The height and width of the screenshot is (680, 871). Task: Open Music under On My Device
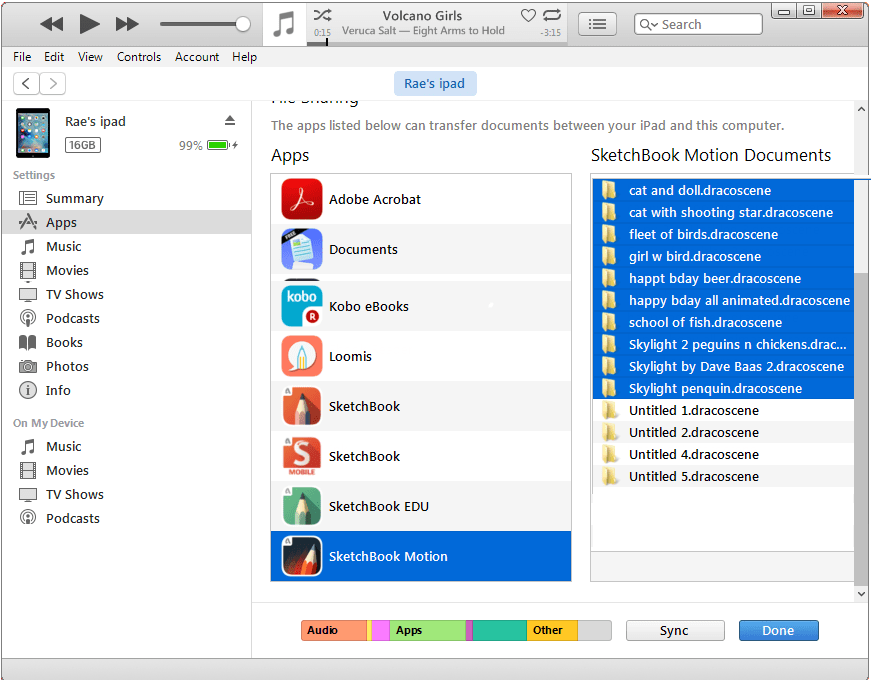click(127, 446)
